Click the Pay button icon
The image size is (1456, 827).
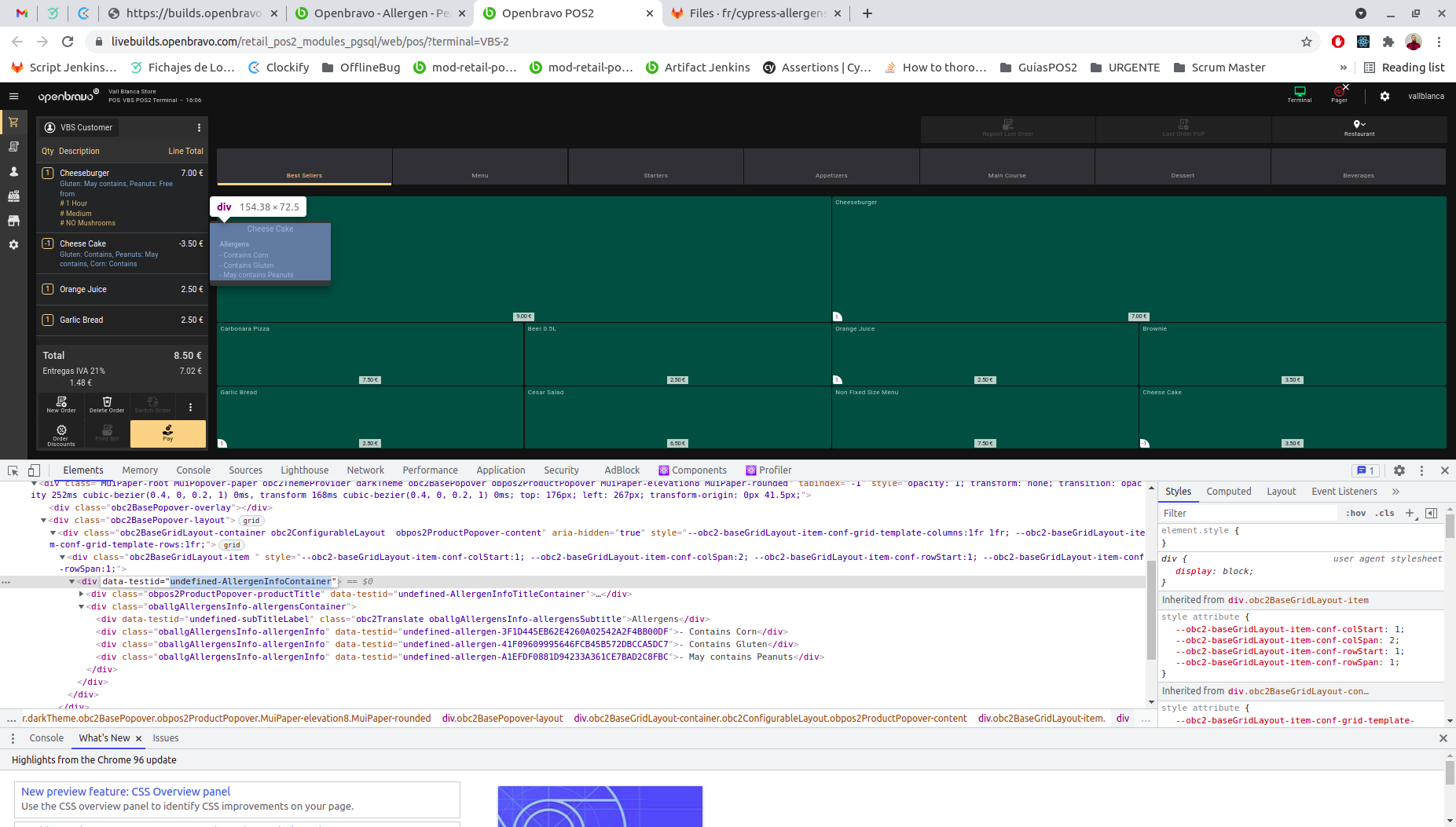point(167,430)
